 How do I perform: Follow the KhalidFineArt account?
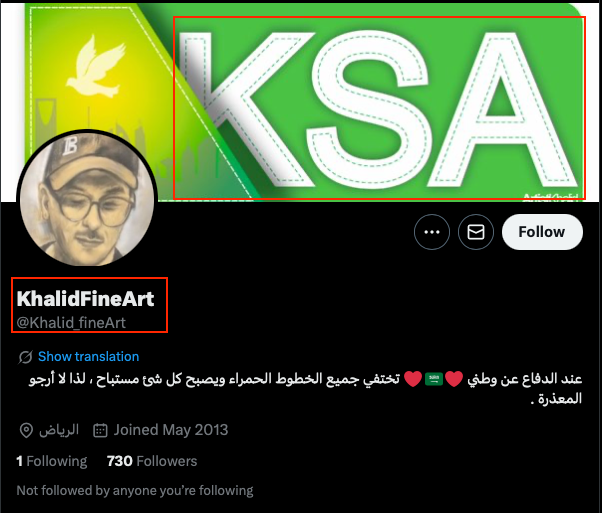[x=542, y=232]
